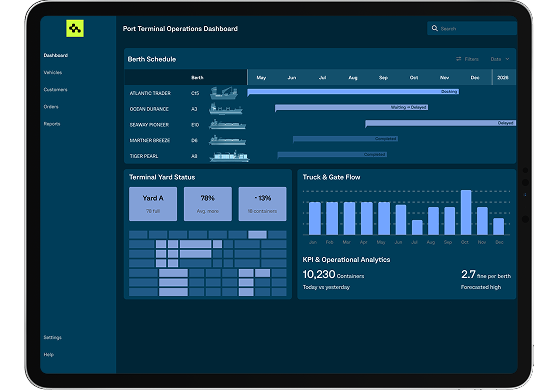Click the Truck & Gate Flow heading

coord(331,177)
